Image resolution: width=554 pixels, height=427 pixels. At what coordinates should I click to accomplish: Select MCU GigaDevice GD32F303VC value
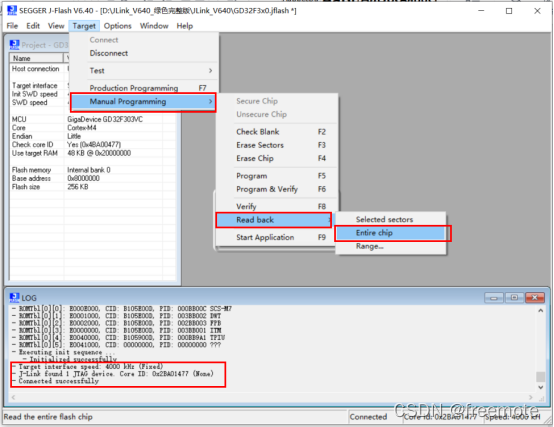click(105, 119)
